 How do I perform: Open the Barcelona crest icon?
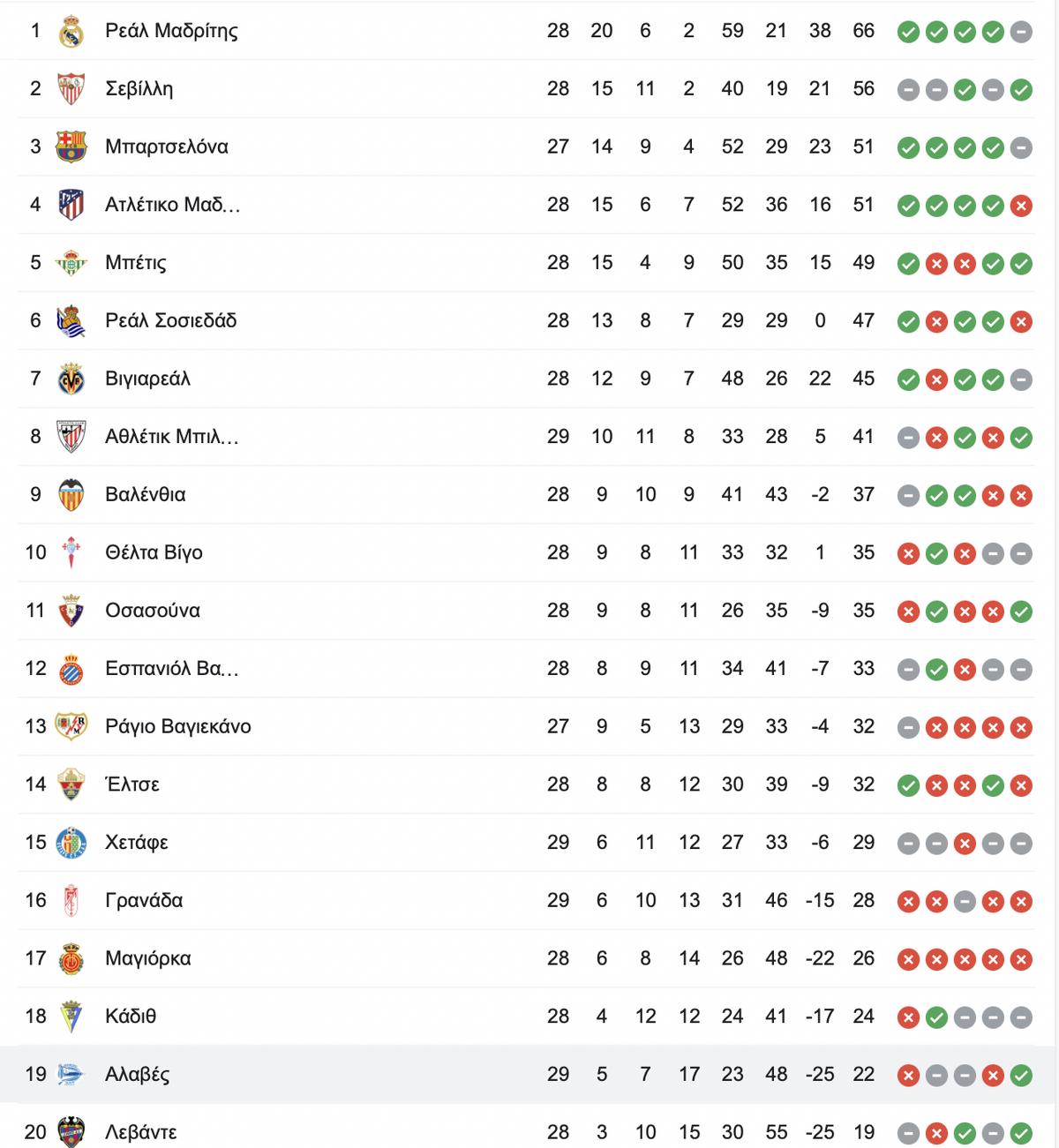click(71, 146)
